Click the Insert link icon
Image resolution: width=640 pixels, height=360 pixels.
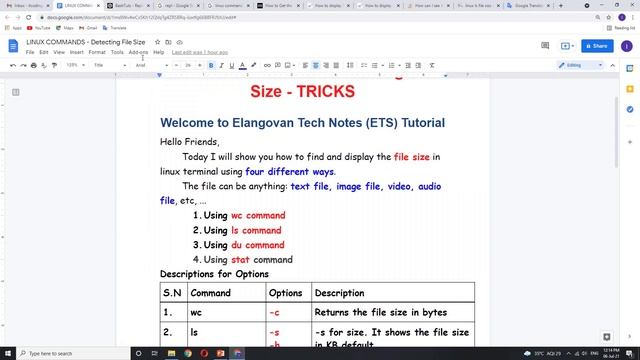pyautogui.click(x=267, y=65)
